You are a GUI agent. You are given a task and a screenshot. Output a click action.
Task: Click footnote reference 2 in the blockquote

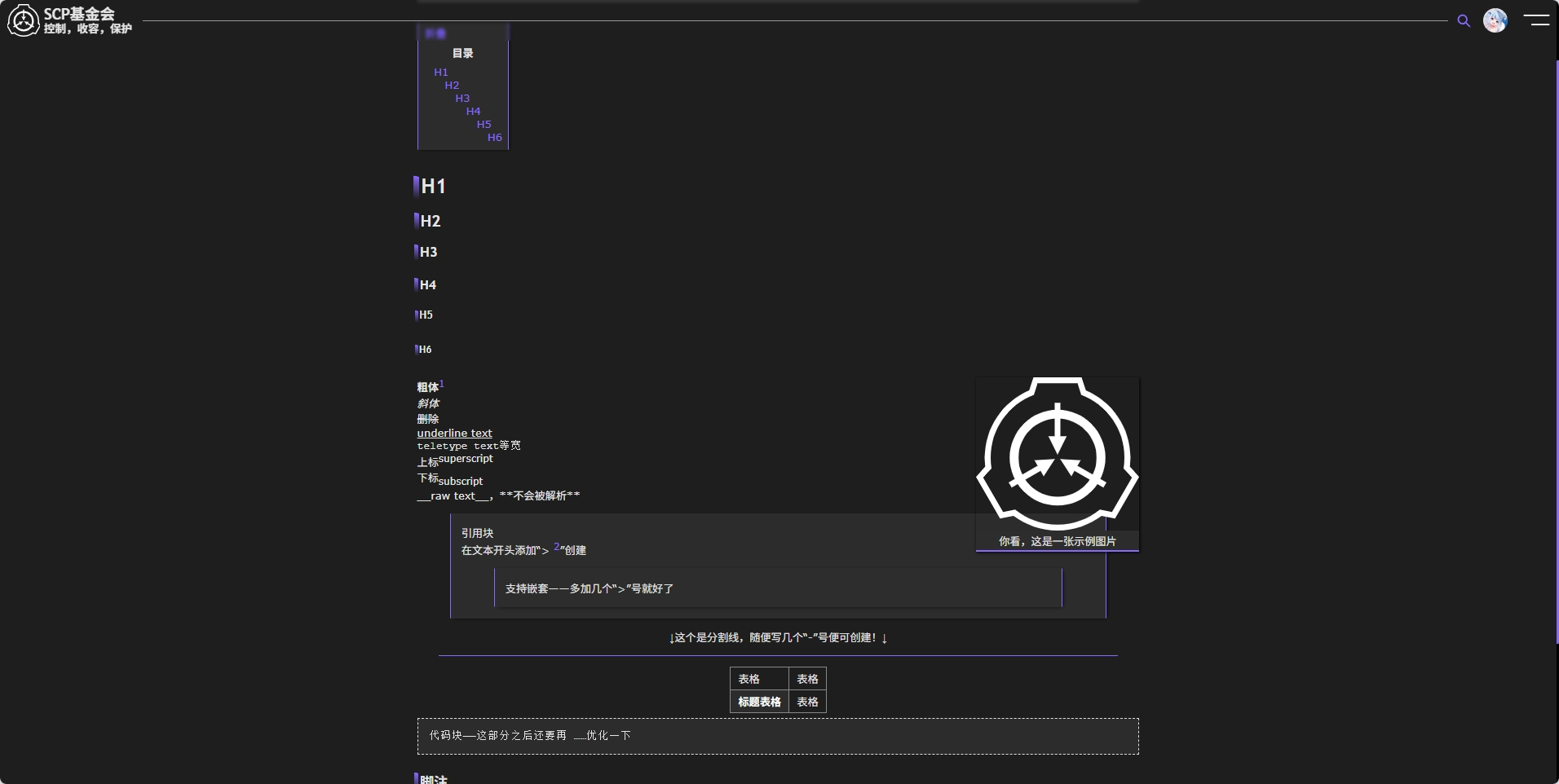pos(556,547)
